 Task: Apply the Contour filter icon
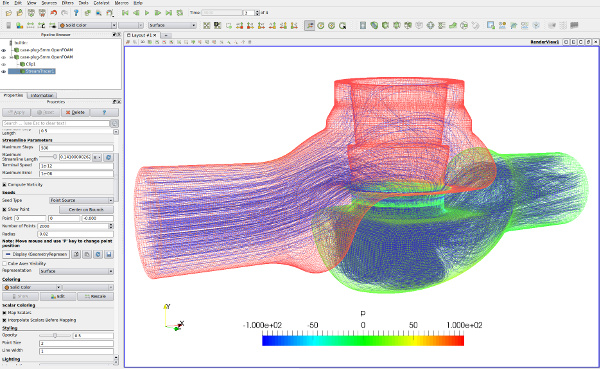(374, 25)
